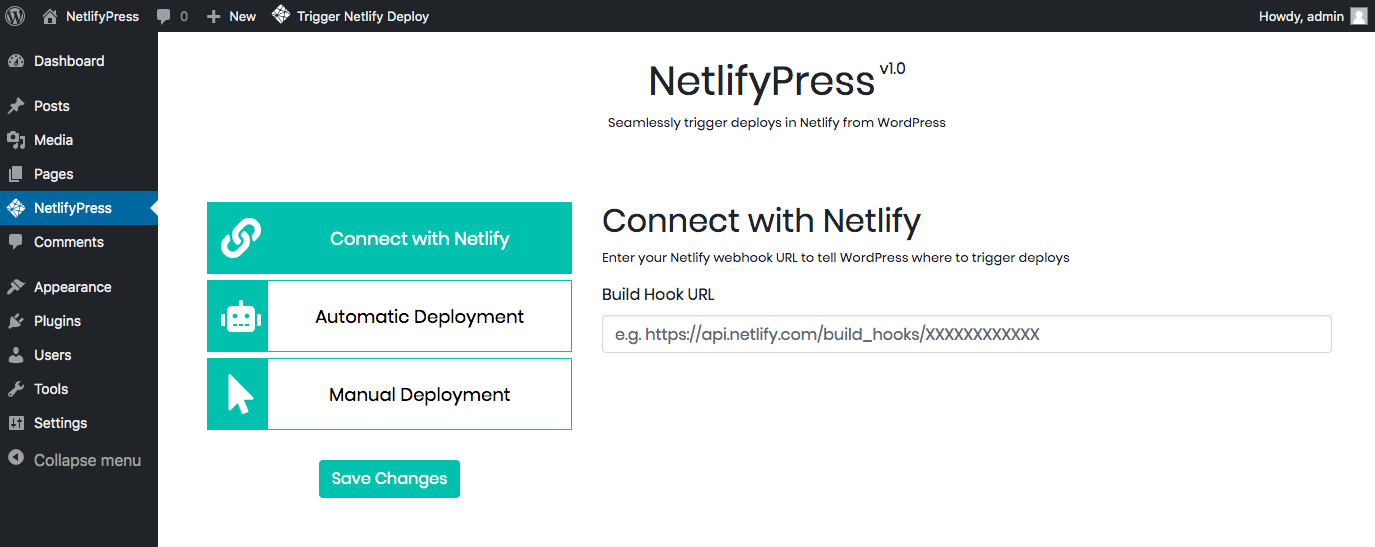Open Users menu item

tap(79, 355)
